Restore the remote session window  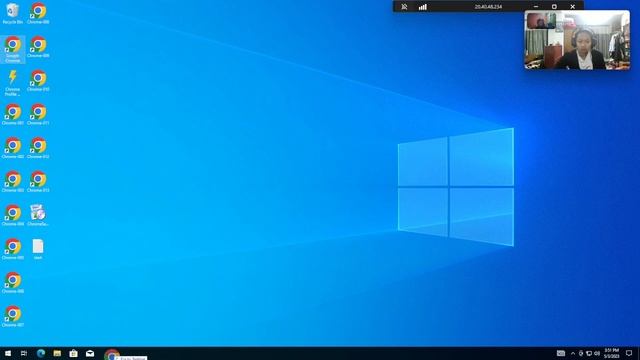[x=554, y=7]
